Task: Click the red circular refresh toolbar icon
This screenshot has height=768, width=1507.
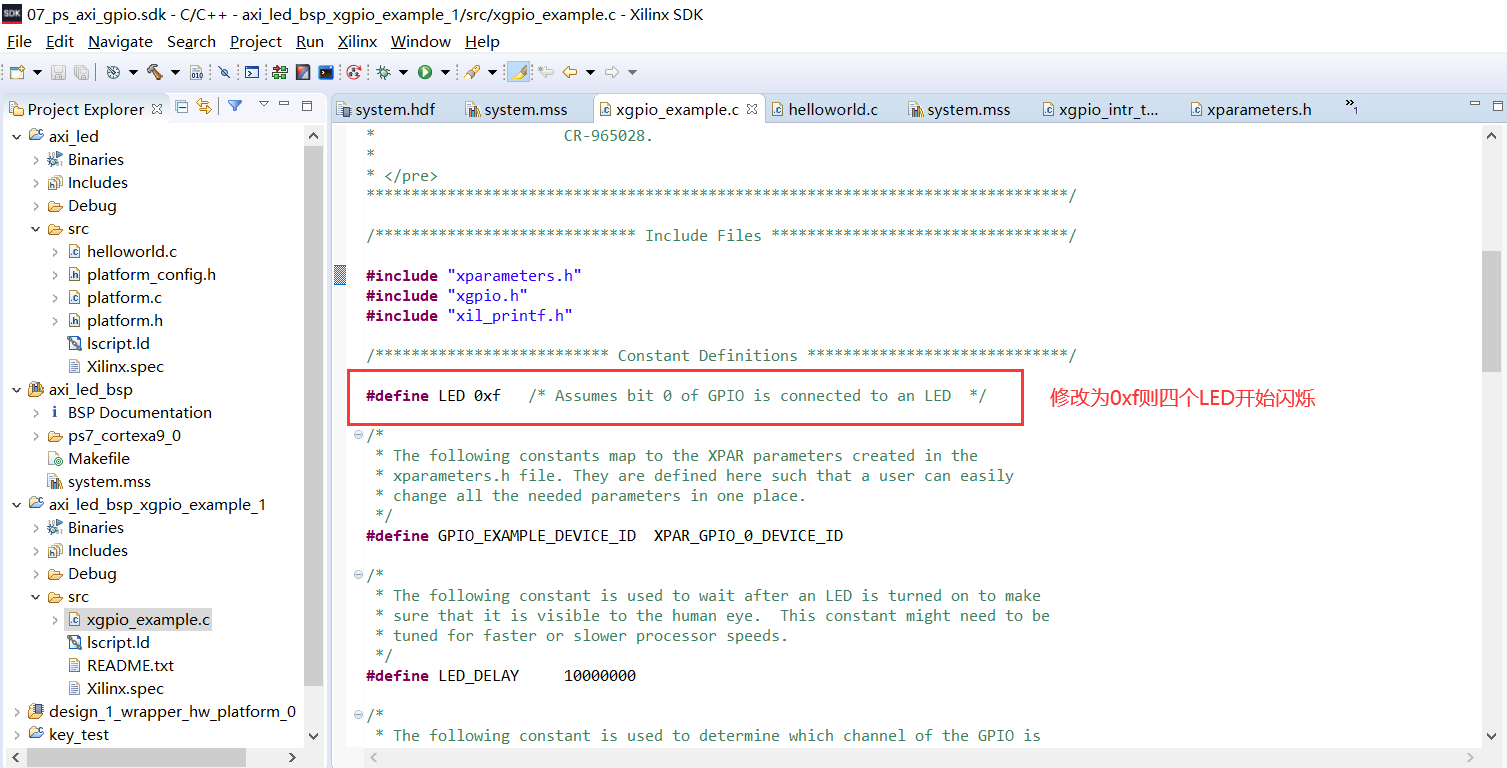Action: 353,72
